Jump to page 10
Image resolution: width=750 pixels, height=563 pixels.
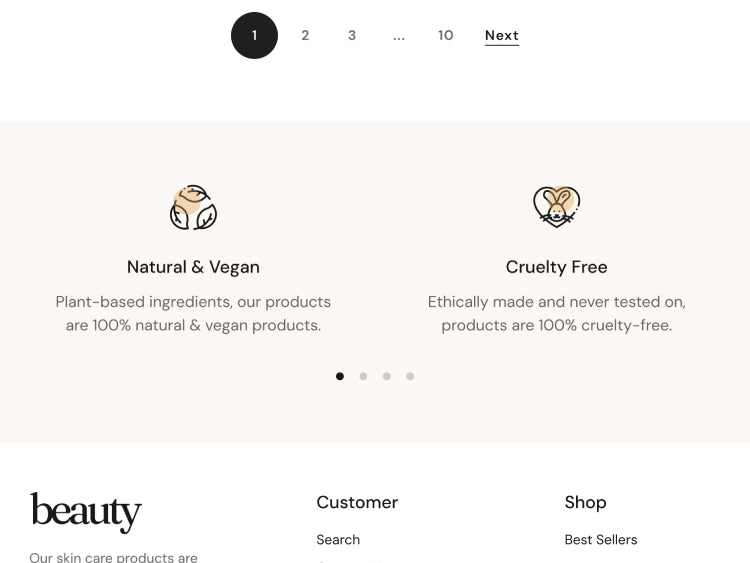pyautogui.click(x=446, y=36)
